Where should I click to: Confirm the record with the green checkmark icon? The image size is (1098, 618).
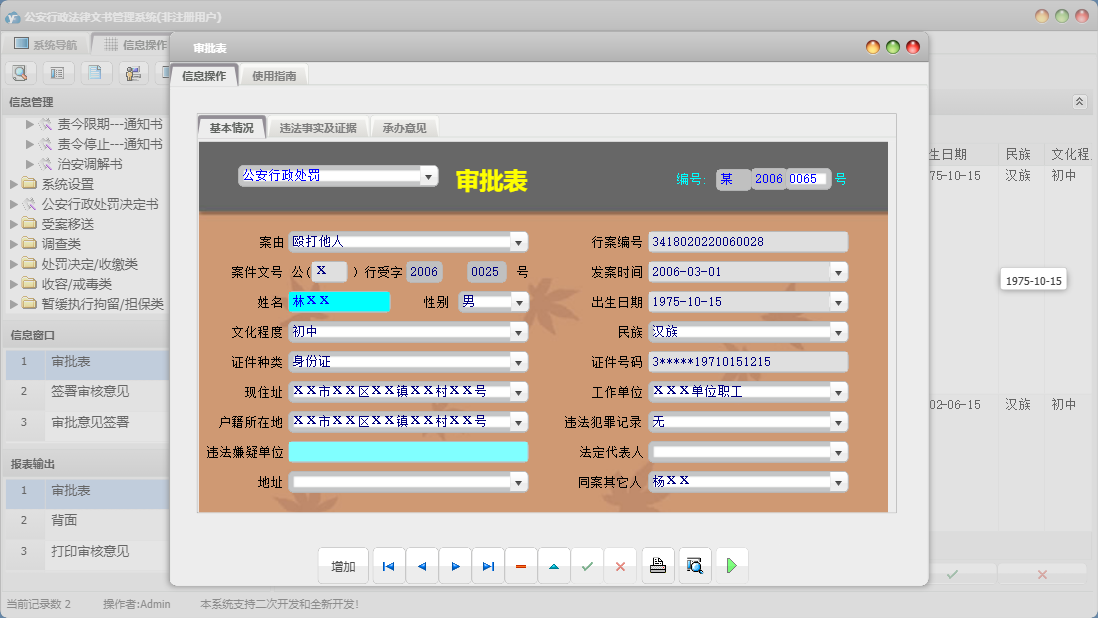[x=588, y=565]
